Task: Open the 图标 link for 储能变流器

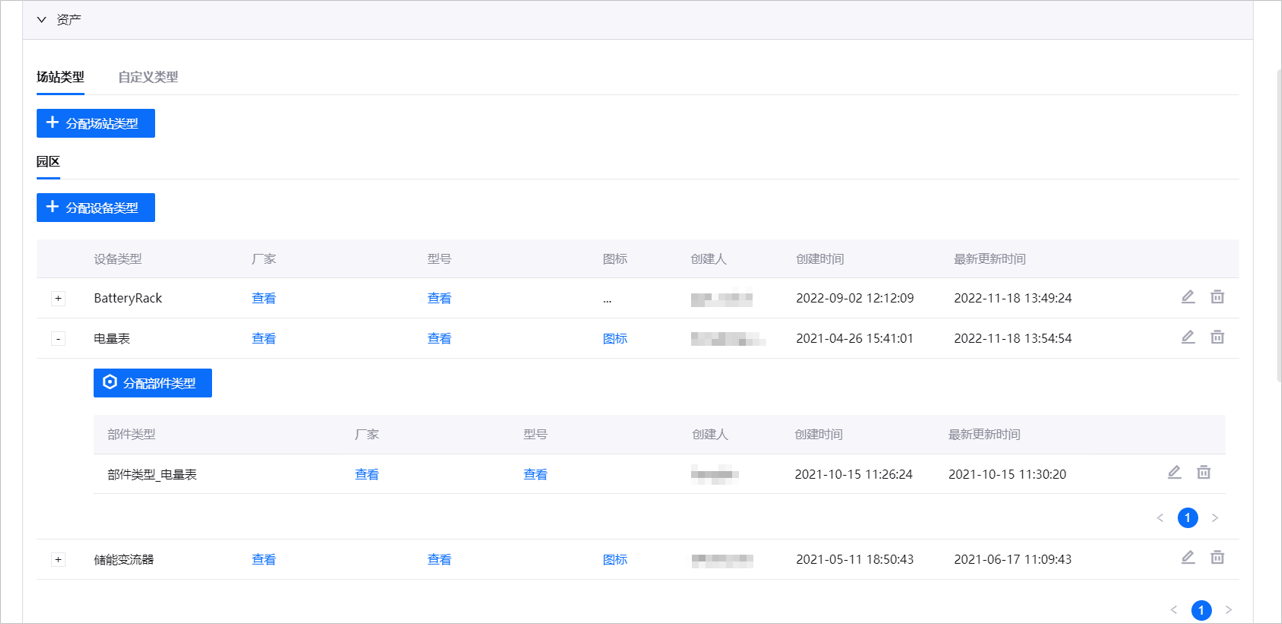Action: pyautogui.click(x=615, y=560)
